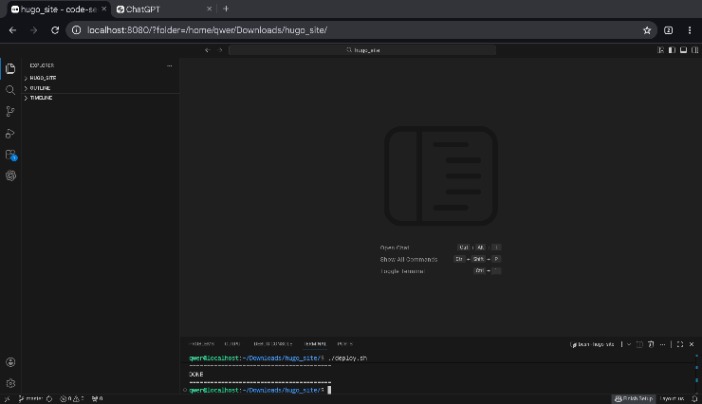
Task: Click the synchronize changes icon in status bar
Action: (x=49, y=399)
